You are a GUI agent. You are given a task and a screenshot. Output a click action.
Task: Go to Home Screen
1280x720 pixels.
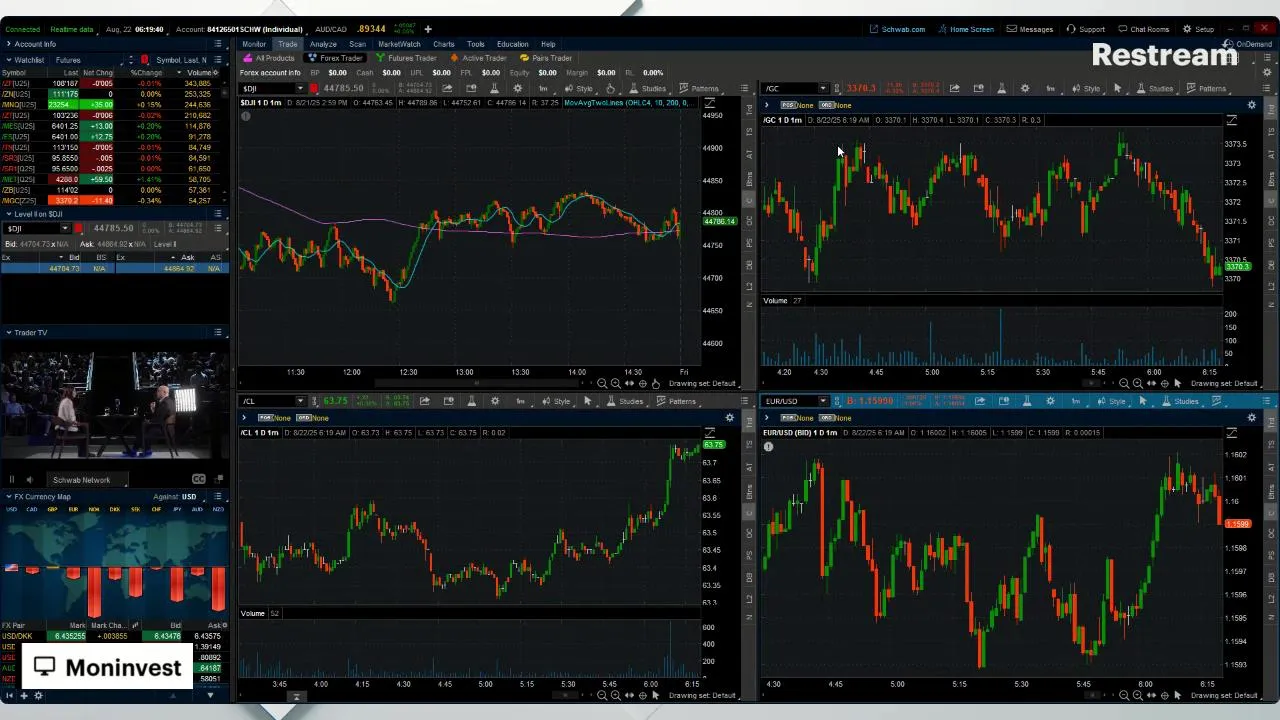pyautogui.click(x=965, y=29)
